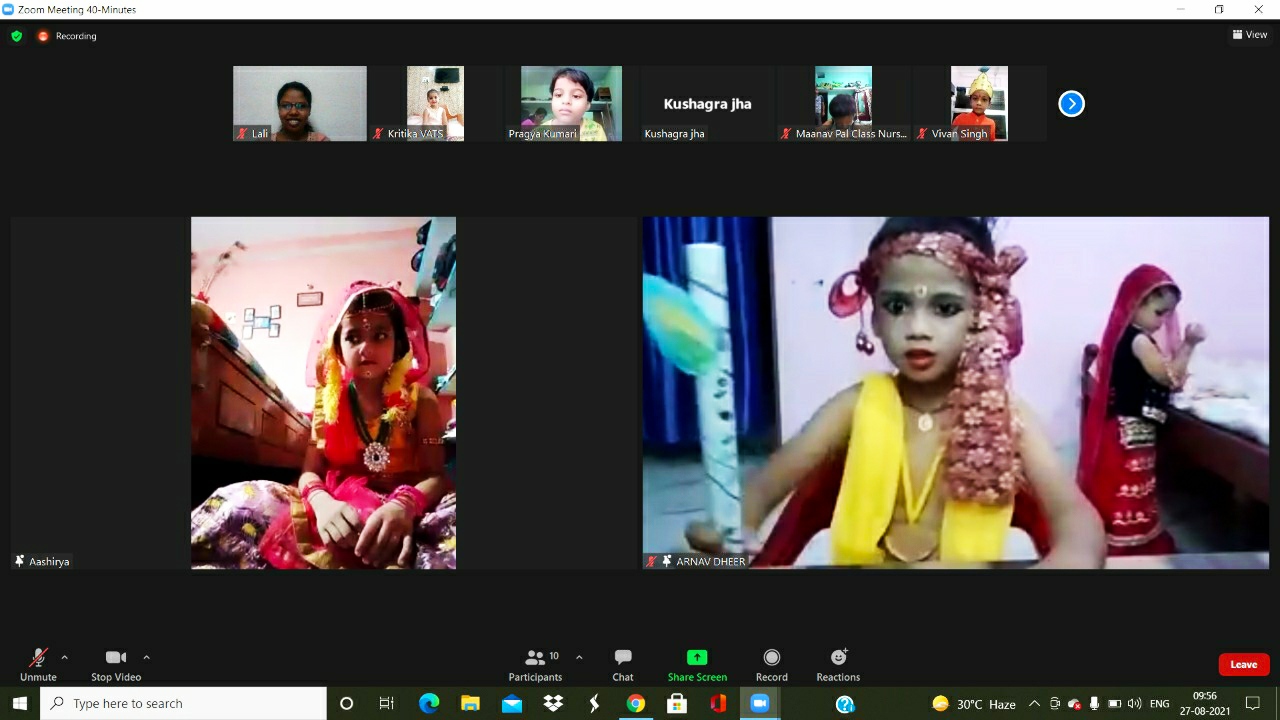
Task: Click the Unmute microphone icon
Action: coord(38,657)
